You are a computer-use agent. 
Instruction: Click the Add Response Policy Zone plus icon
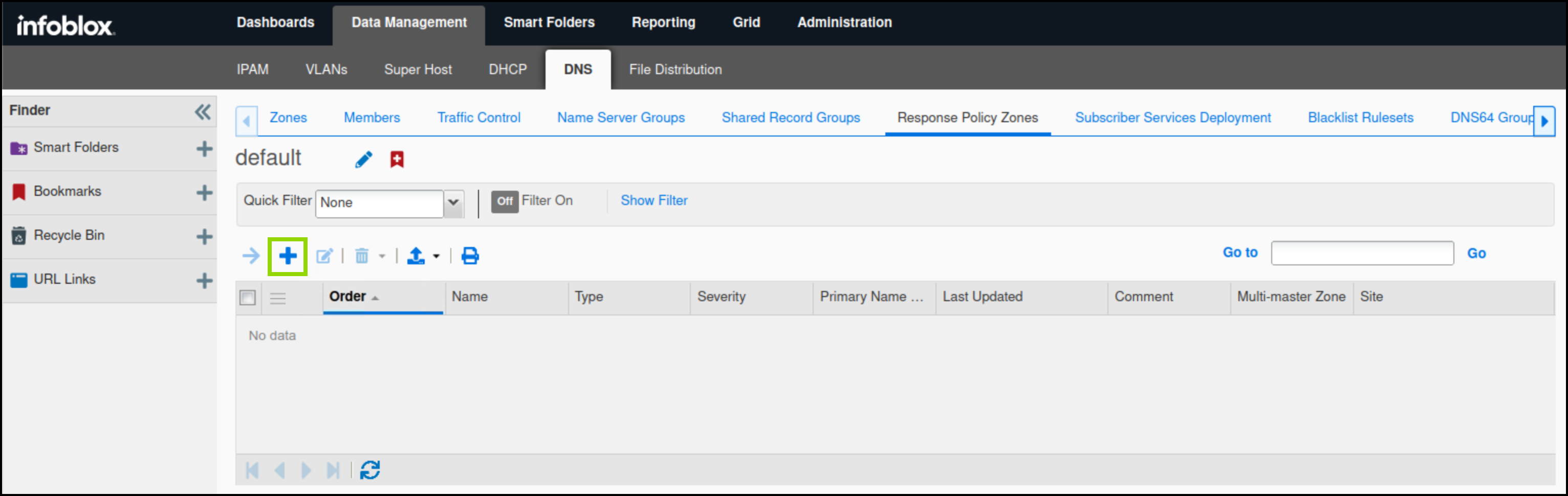(x=288, y=256)
